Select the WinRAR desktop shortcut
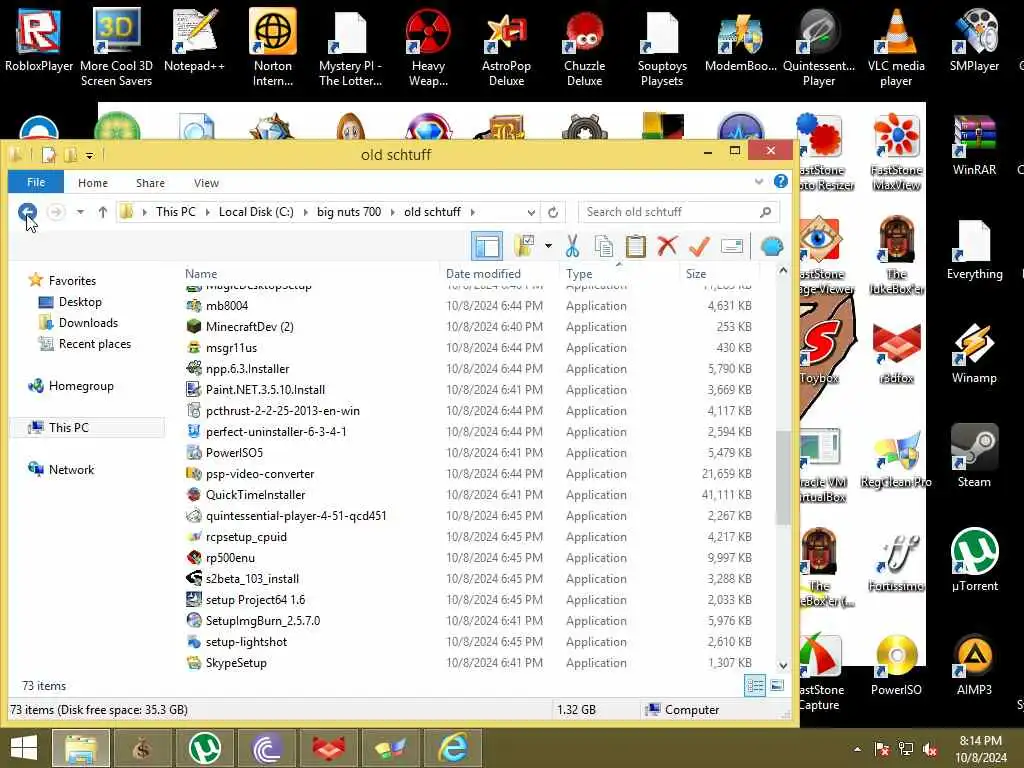Viewport: 1024px width, 768px height. click(974, 144)
